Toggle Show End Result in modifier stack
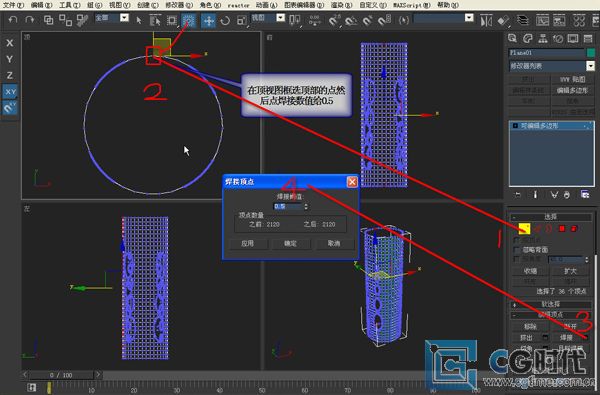The height and width of the screenshot is (395, 600). pos(535,195)
